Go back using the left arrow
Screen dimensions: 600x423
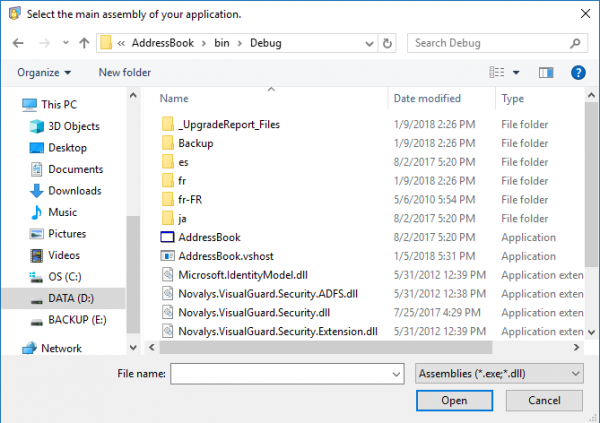point(18,43)
